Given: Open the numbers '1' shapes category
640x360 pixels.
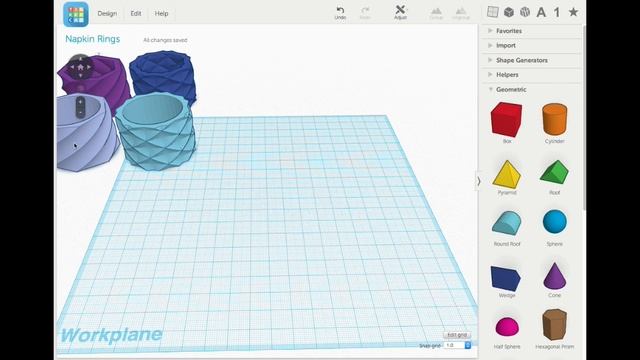Looking at the screenshot, I should 557,12.
